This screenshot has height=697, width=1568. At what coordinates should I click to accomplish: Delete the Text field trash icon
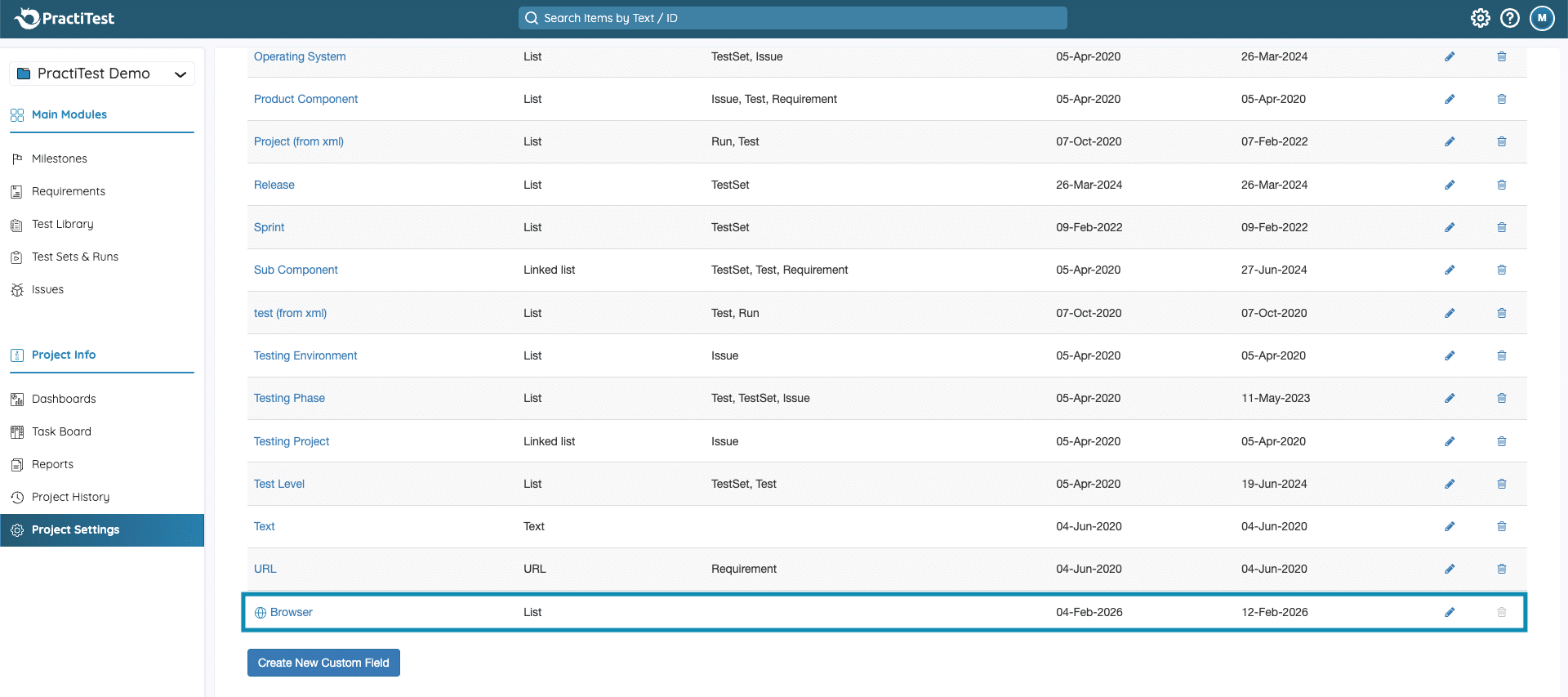click(x=1501, y=526)
